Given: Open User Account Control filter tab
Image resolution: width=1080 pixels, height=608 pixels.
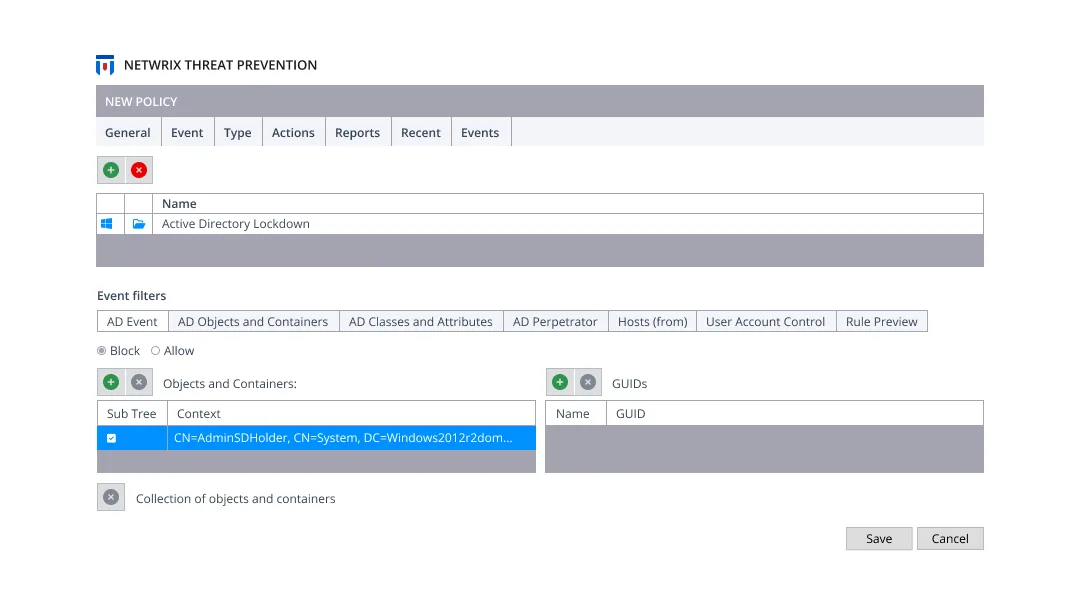Looking at the screenshot, I should [766, 322].
